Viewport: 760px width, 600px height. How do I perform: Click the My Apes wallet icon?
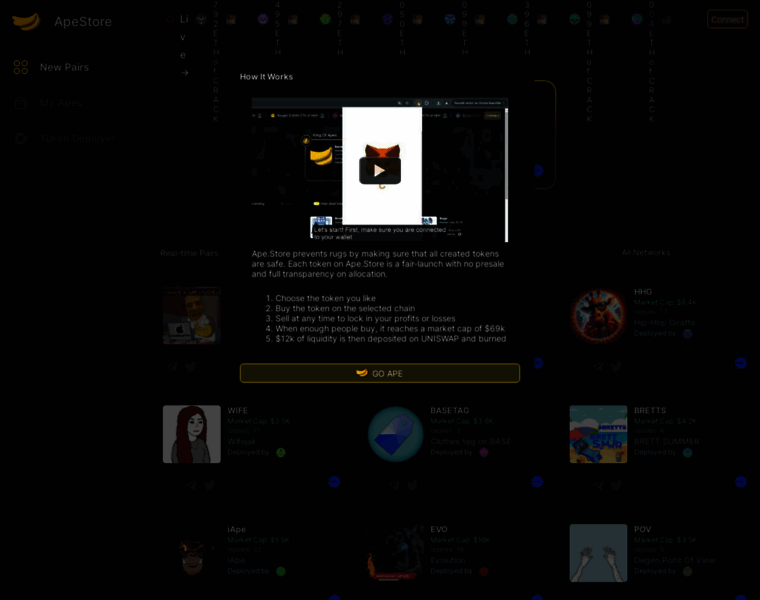click(x=21, y=103)
